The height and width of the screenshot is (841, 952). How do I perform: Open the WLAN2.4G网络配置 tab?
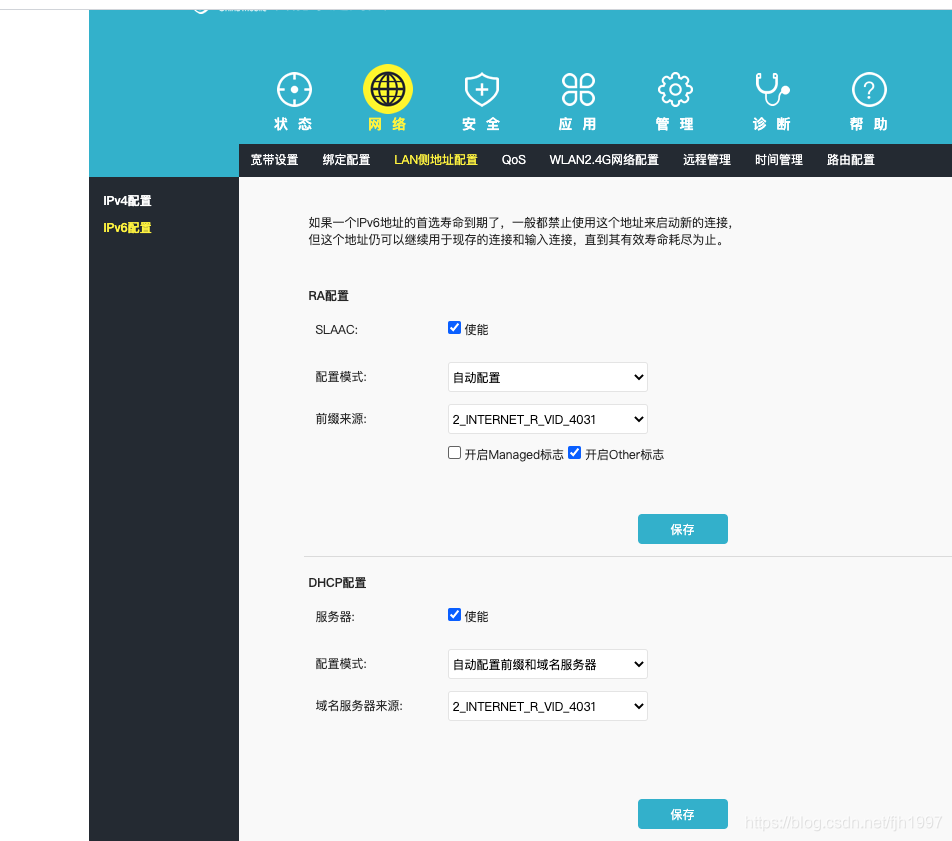tap(603, 159)
